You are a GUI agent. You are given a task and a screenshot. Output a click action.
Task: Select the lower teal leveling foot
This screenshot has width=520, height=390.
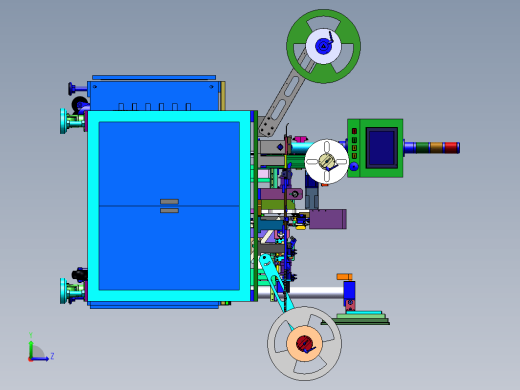tap(63, 291)
